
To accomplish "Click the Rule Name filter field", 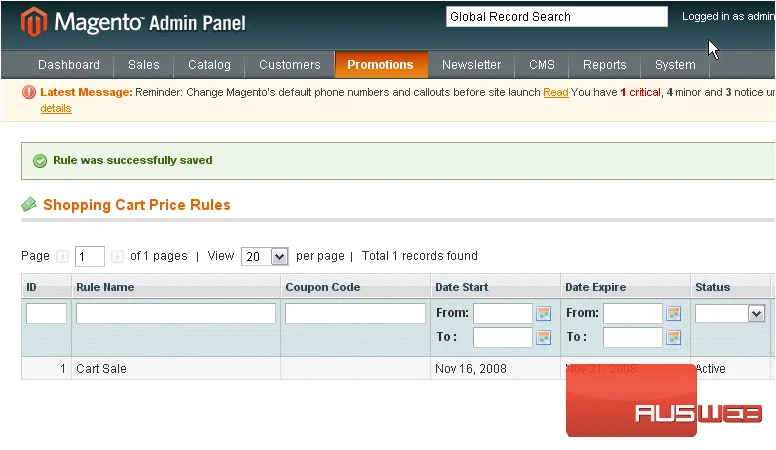I will click(176, 313).
